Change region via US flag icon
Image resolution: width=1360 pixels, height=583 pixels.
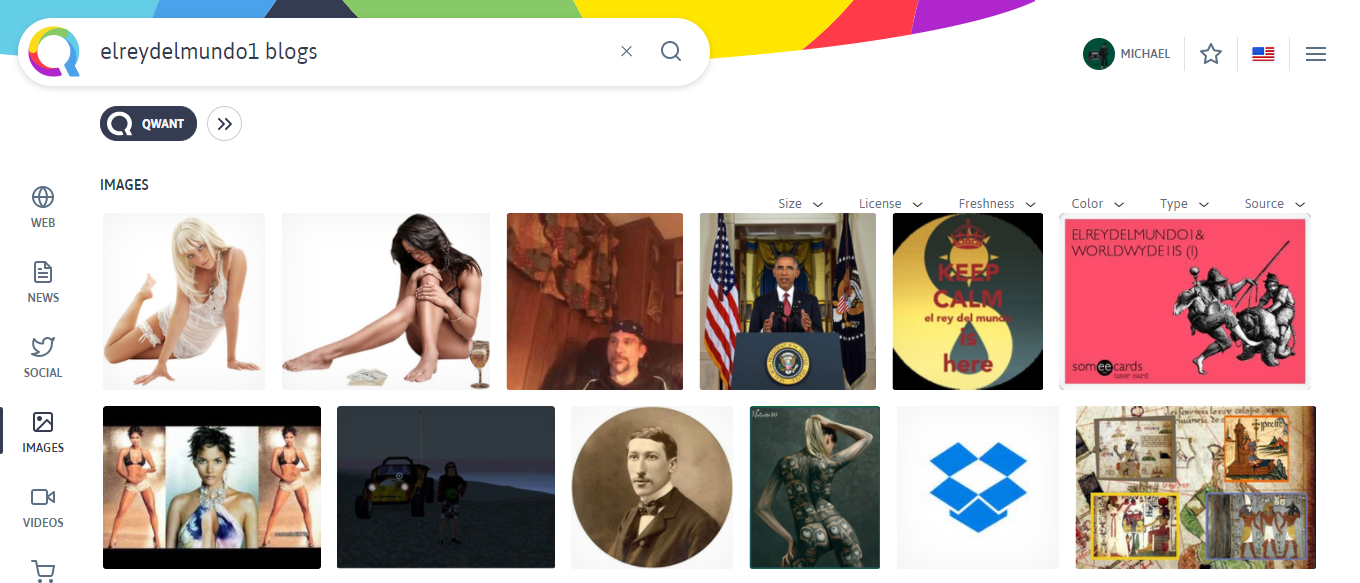pyautogui.click(x=1263, y=54)
